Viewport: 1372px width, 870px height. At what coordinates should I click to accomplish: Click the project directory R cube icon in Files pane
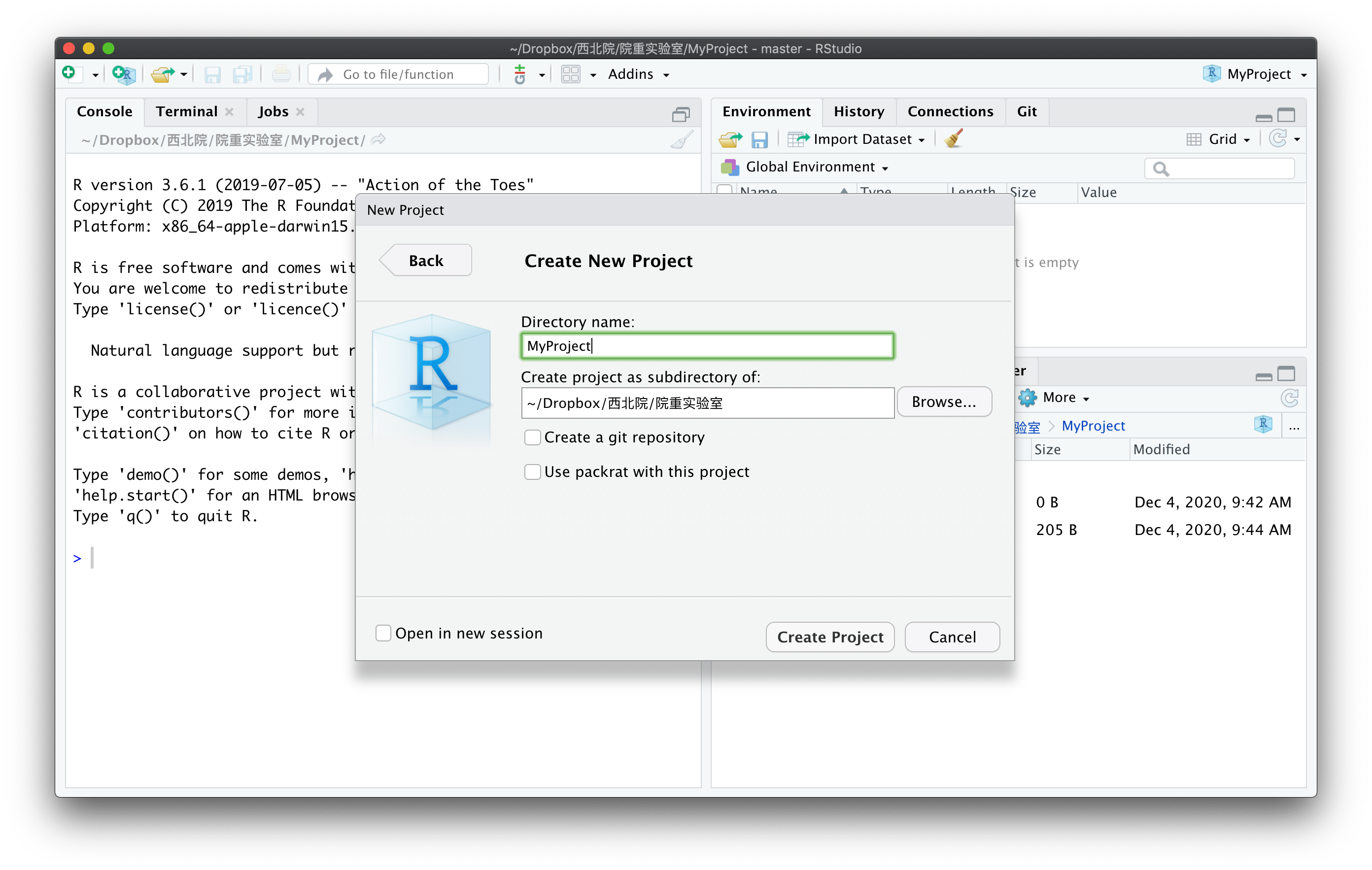coord(1263,425)
